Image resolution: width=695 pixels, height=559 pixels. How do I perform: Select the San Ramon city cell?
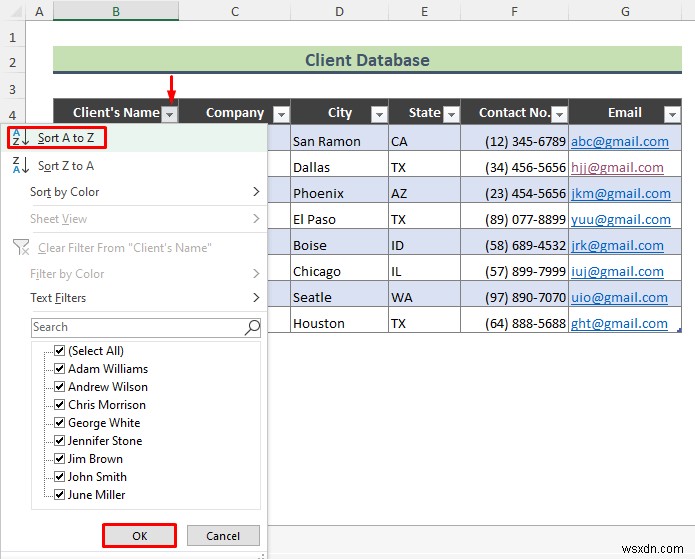[x=340, y=138]
